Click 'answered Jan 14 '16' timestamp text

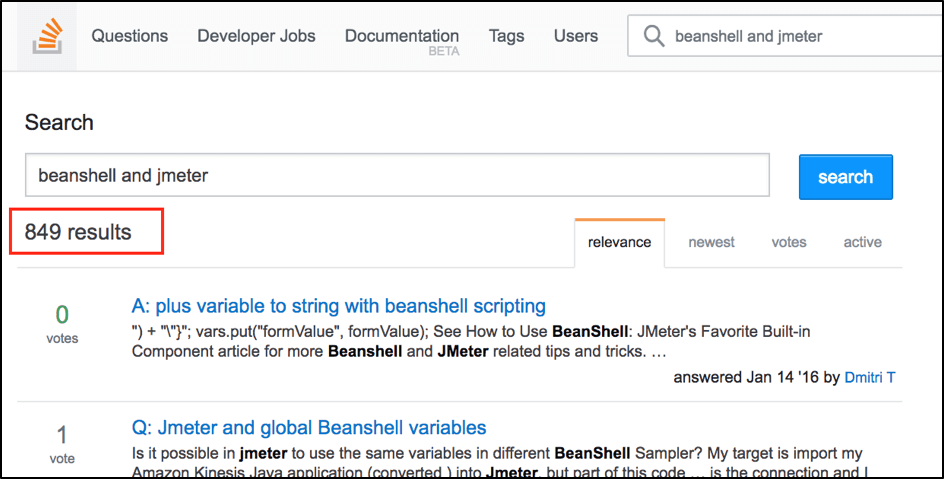(x=746, y=377)
